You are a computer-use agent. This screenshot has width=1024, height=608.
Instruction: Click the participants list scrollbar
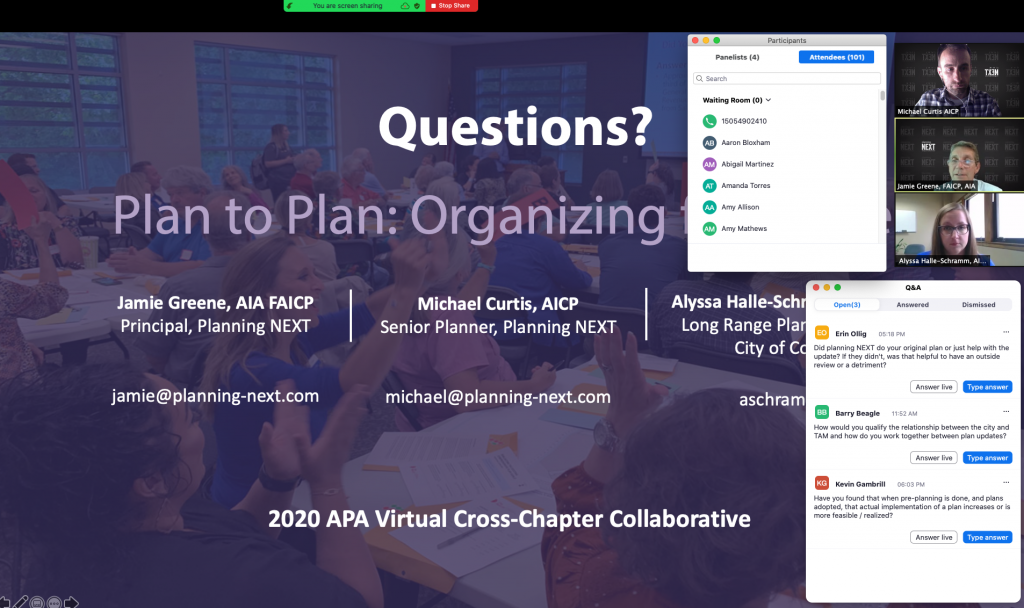pos(882,97)
